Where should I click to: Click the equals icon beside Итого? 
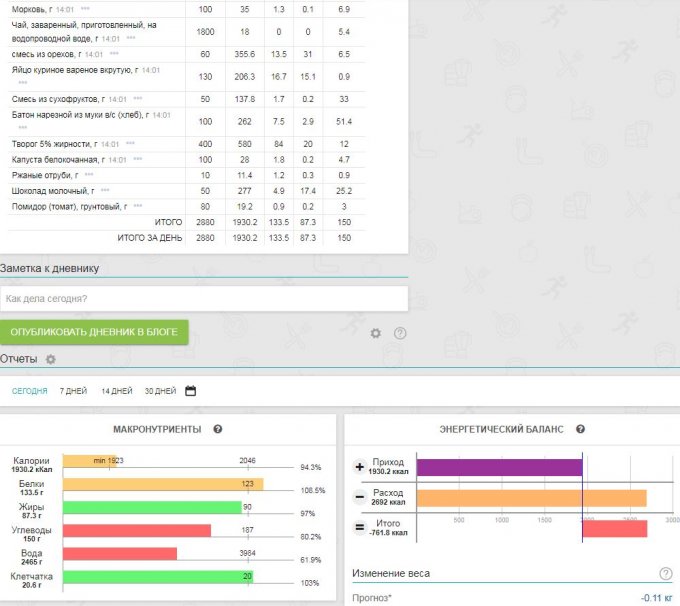pos(360,527)
